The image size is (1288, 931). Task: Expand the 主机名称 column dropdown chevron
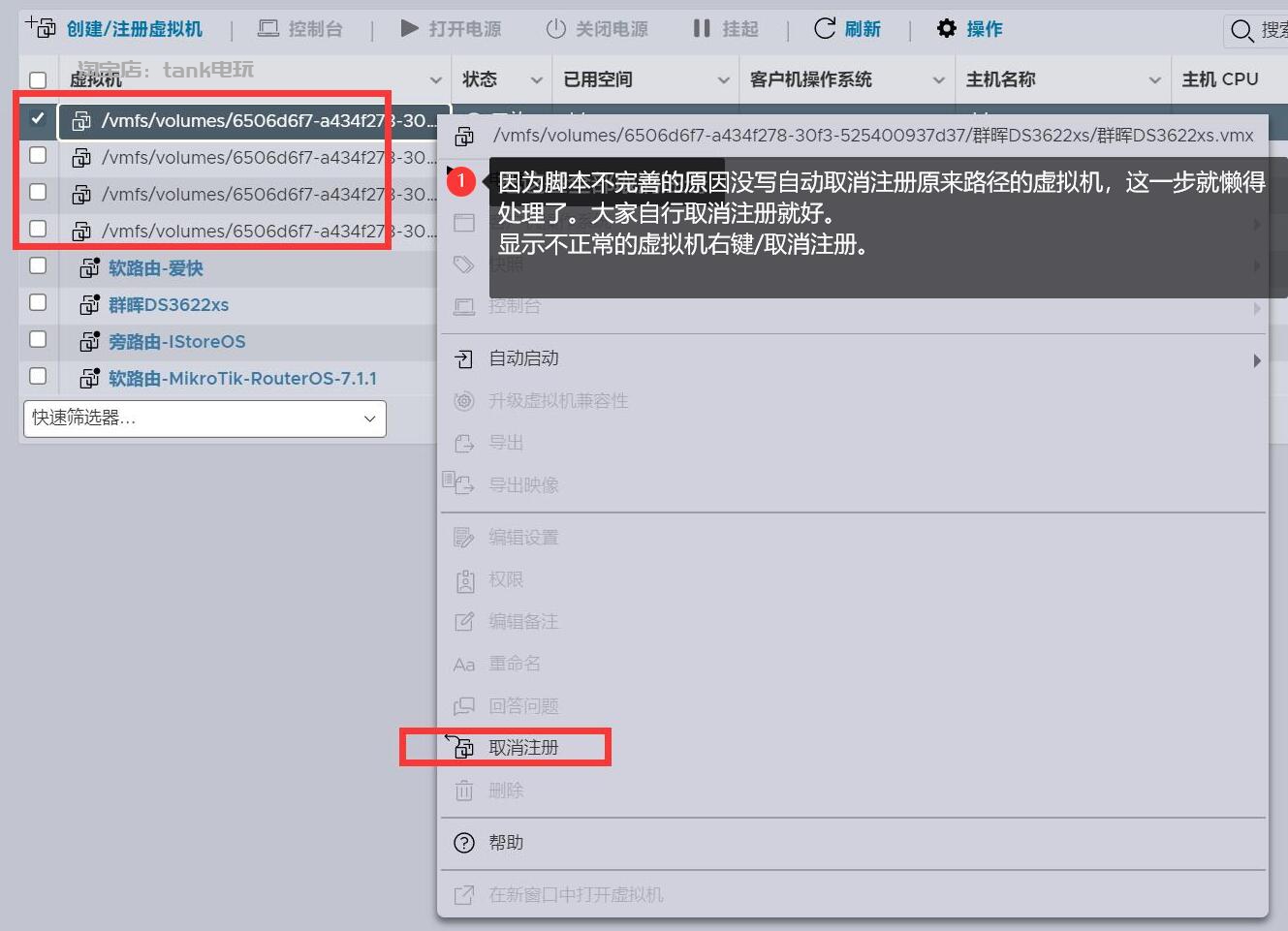(x=1155, y=80)
